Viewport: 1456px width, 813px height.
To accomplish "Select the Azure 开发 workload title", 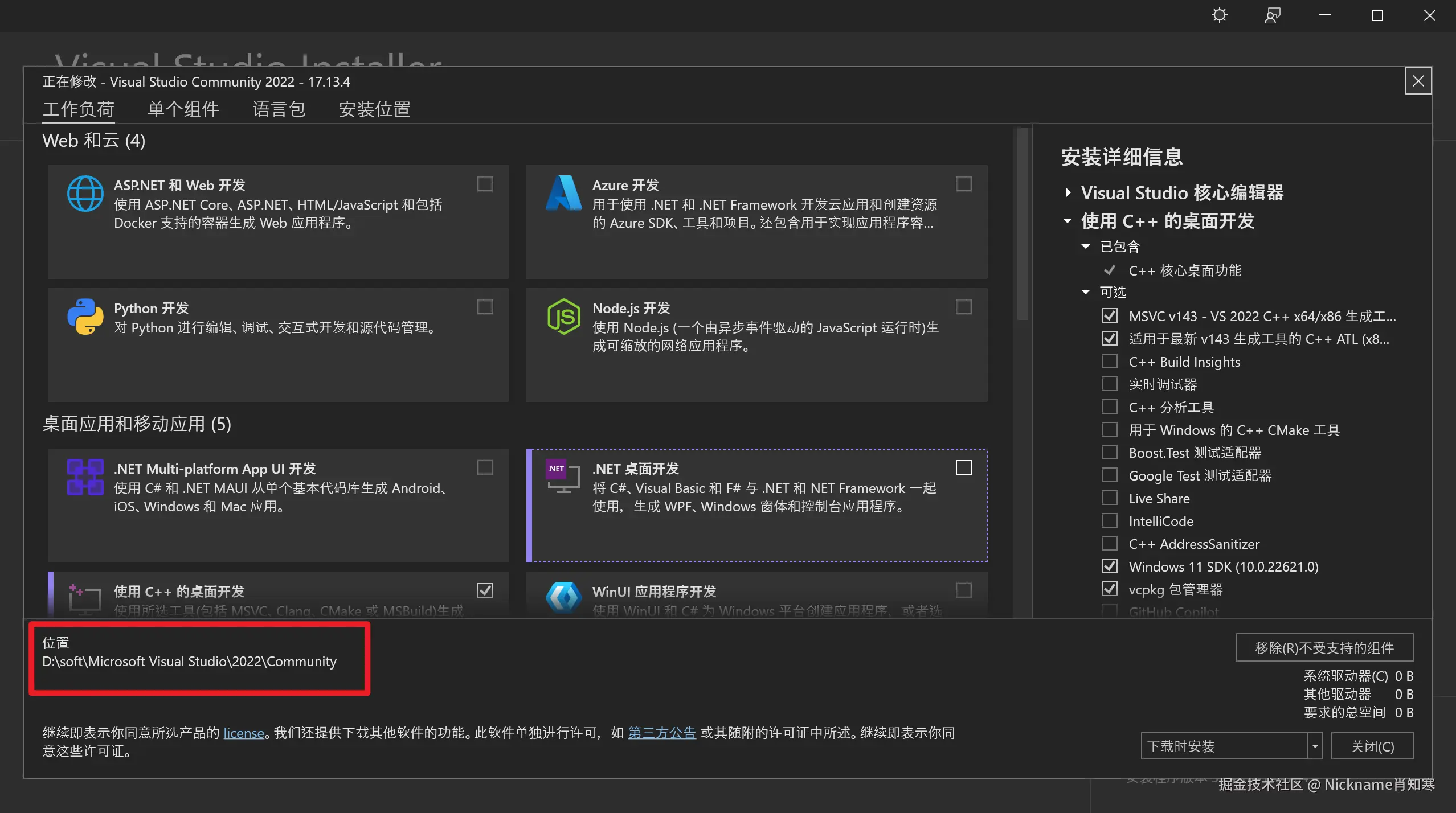I will 625,185.
